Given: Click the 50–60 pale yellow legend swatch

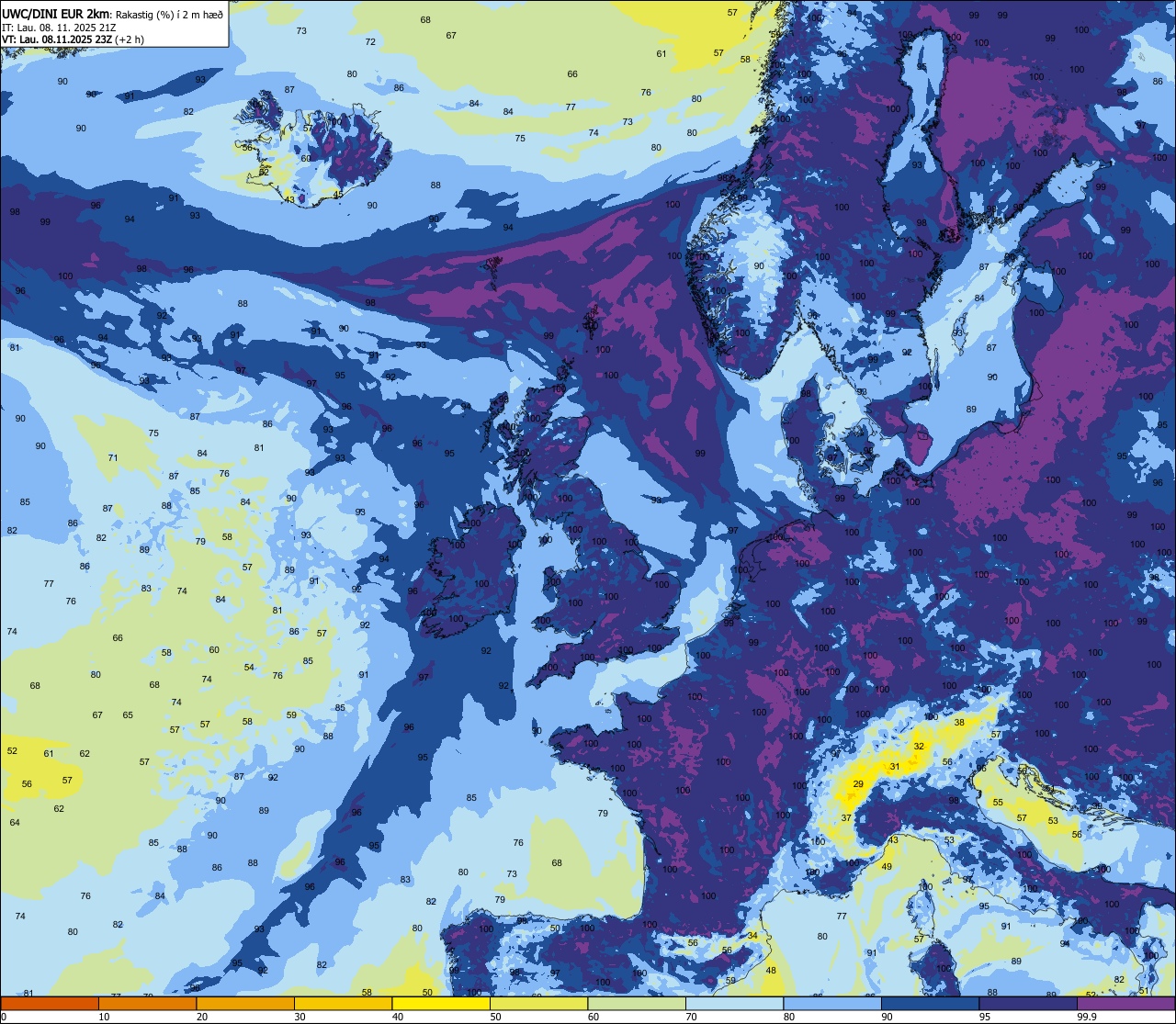Looking at the screenshot, I should [538, 1003].
